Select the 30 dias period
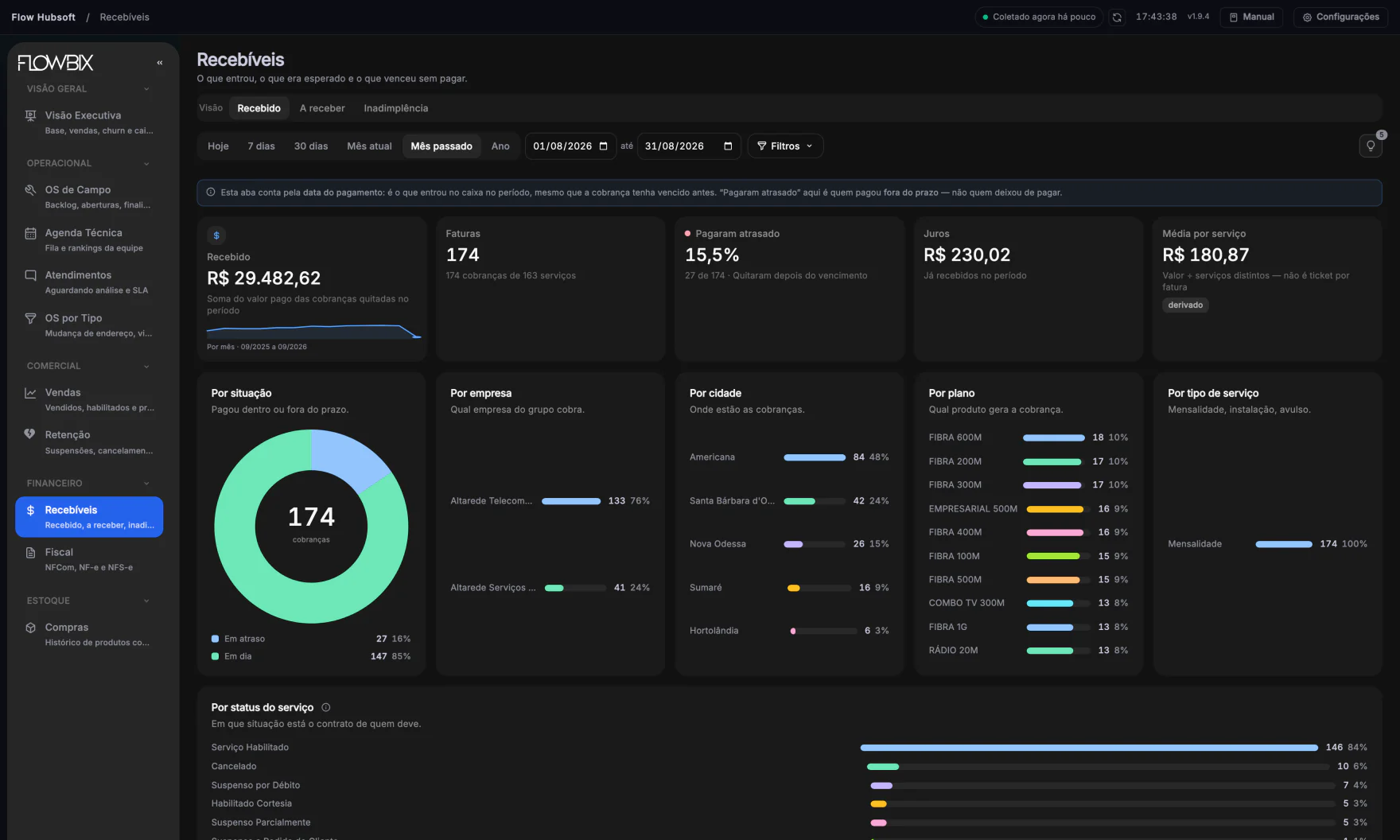Image resolution: width=1400 pixels, height=840 pixels. click(x=311, y=146)
